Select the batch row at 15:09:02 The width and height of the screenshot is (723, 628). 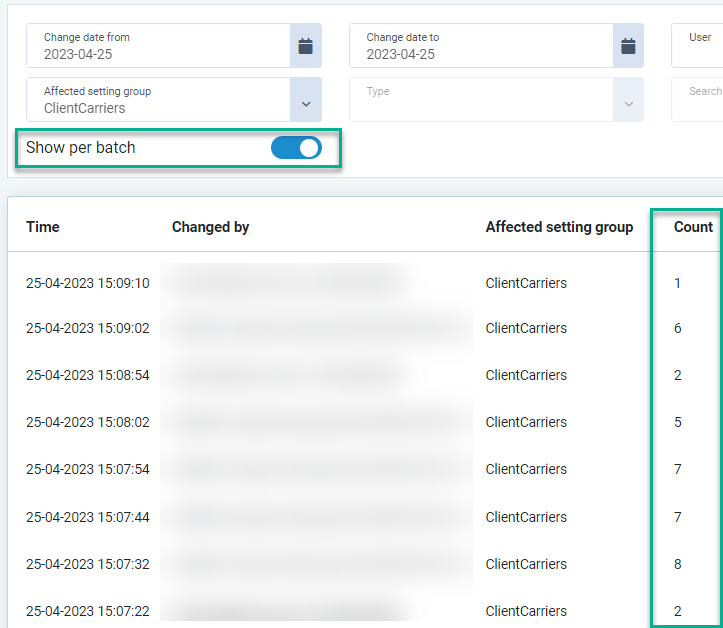(x=88, y=328)
